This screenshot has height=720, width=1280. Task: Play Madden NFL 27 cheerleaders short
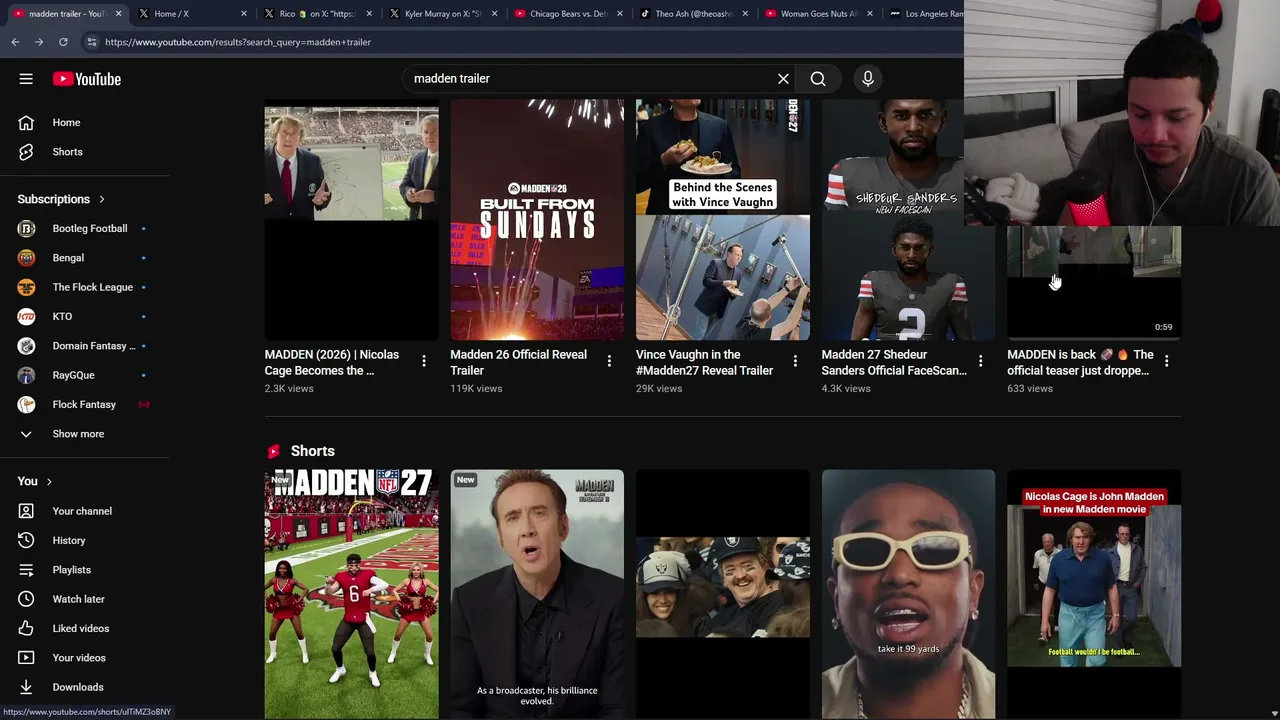[x=351, y=594]
